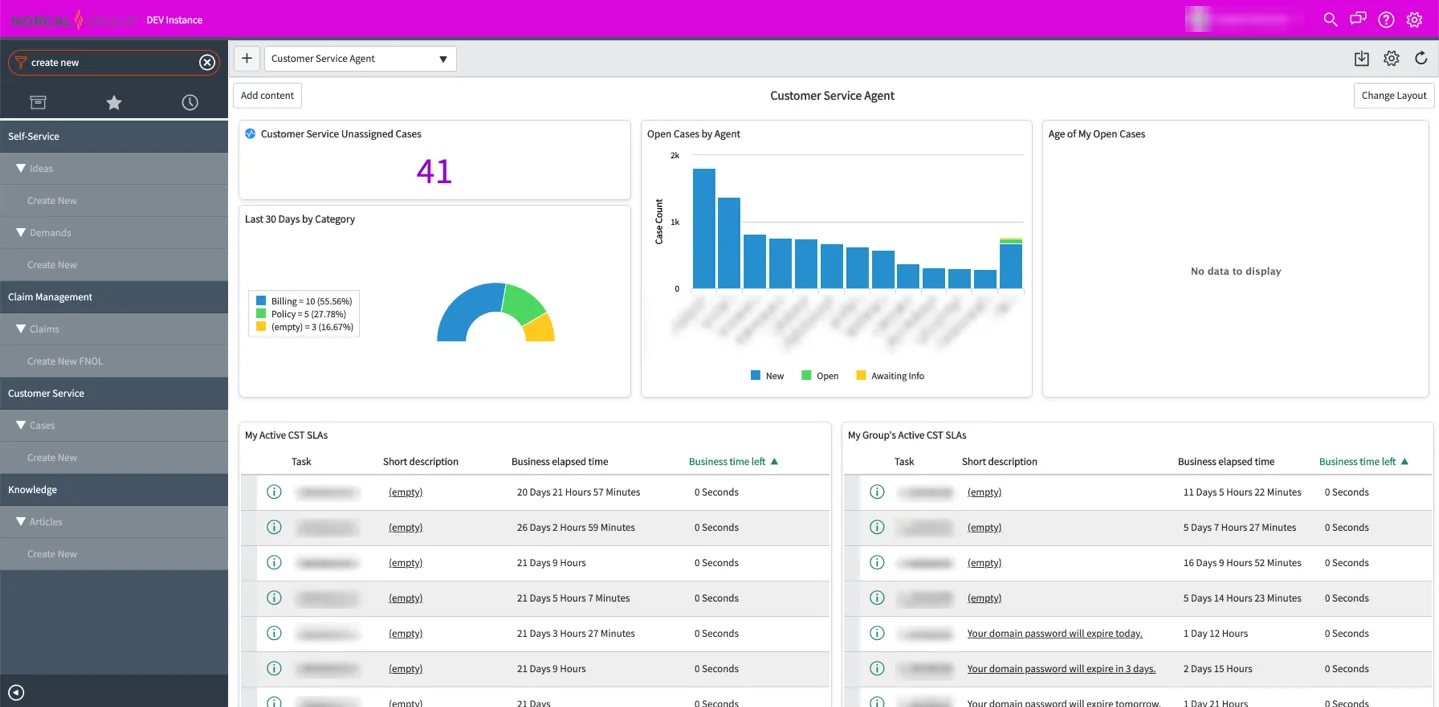Open (empty) link in 20 Days 21 Hours row

405,492
